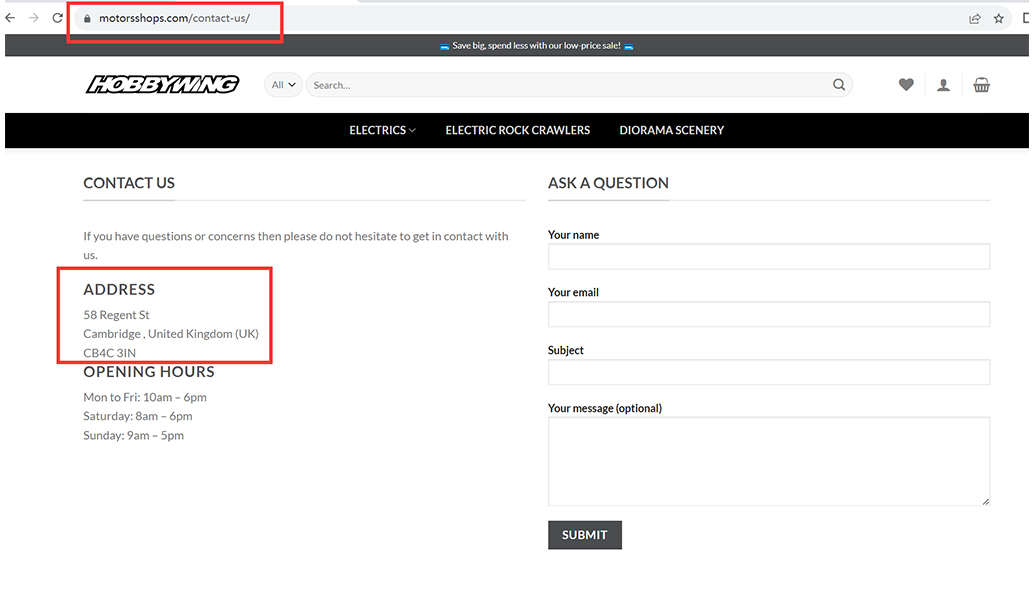This screenshot has height=600, width=1035.
Task: Click the padlock site info icon
Action: click(x=88, y=18)
